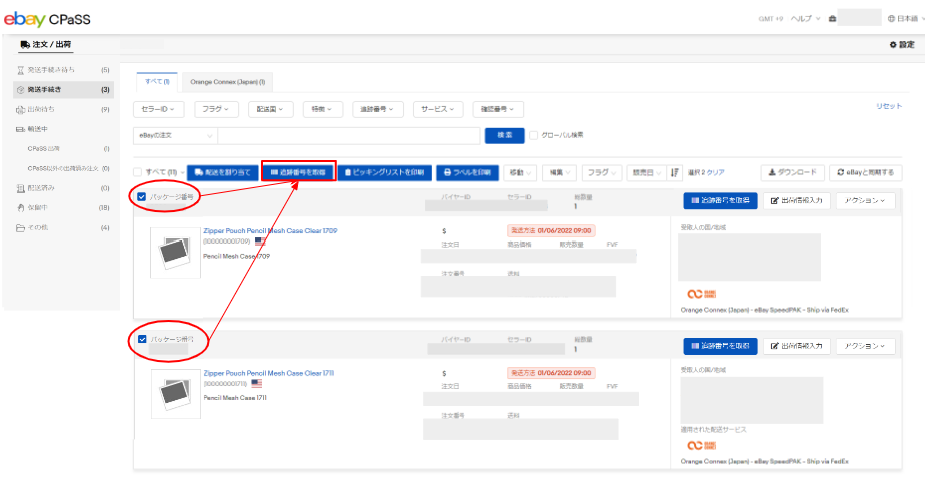Click the settings gear icon
Image resolution: width=925 pixels, height=480 pixels.
[892, 45]
